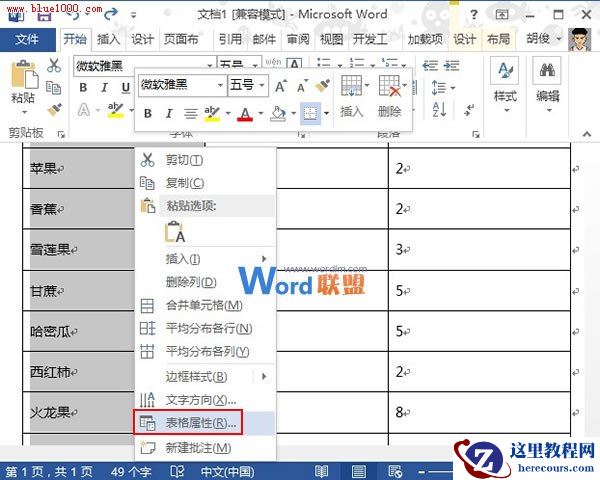
Task: Click increase indent icon in ribbon
Action: point(452,65)
